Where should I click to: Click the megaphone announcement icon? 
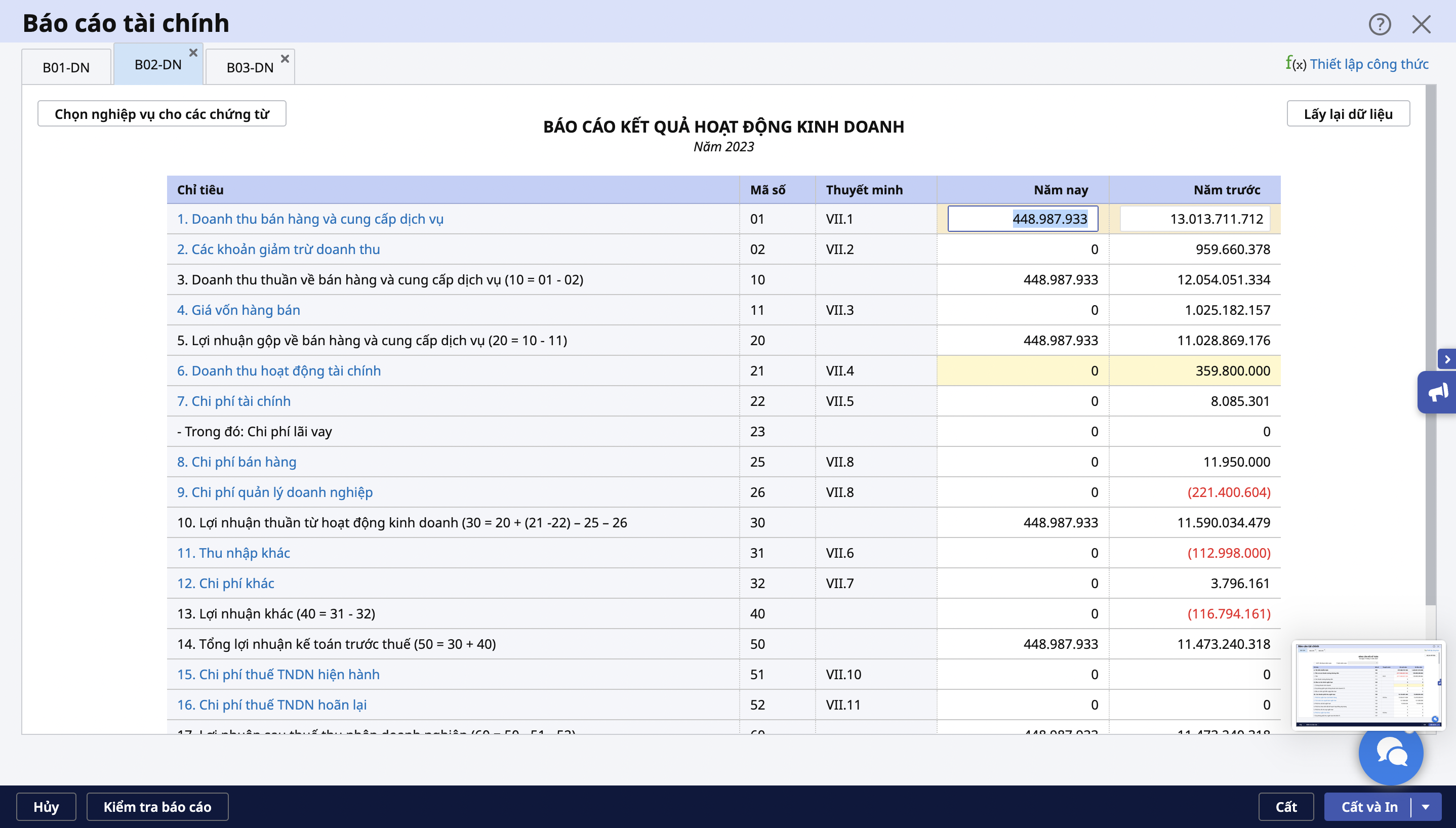pos(1437,392)
